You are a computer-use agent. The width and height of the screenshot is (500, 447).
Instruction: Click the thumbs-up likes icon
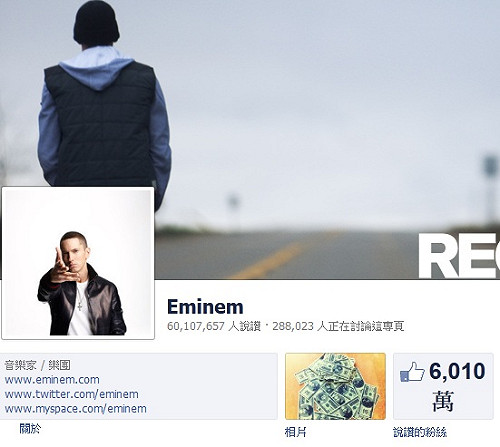point(412,372)
